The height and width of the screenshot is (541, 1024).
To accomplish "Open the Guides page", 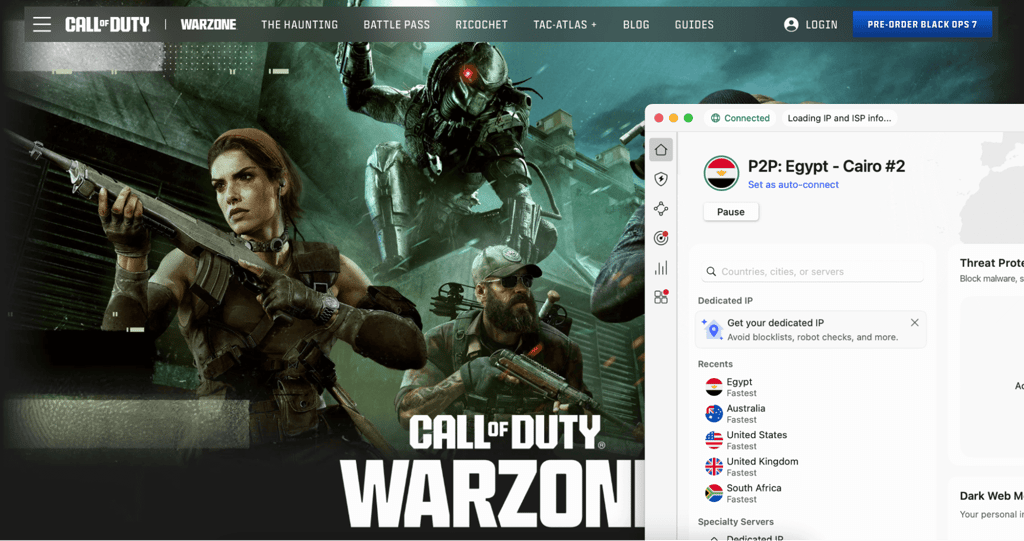I will tap(694, 25).
